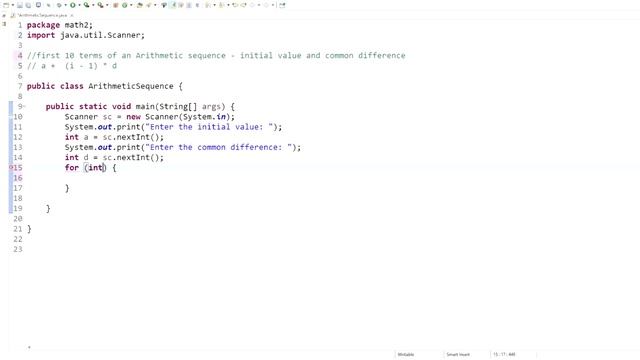Expand the Forward history dropdown arrow
640x360 pixels.
pos(273,5)
